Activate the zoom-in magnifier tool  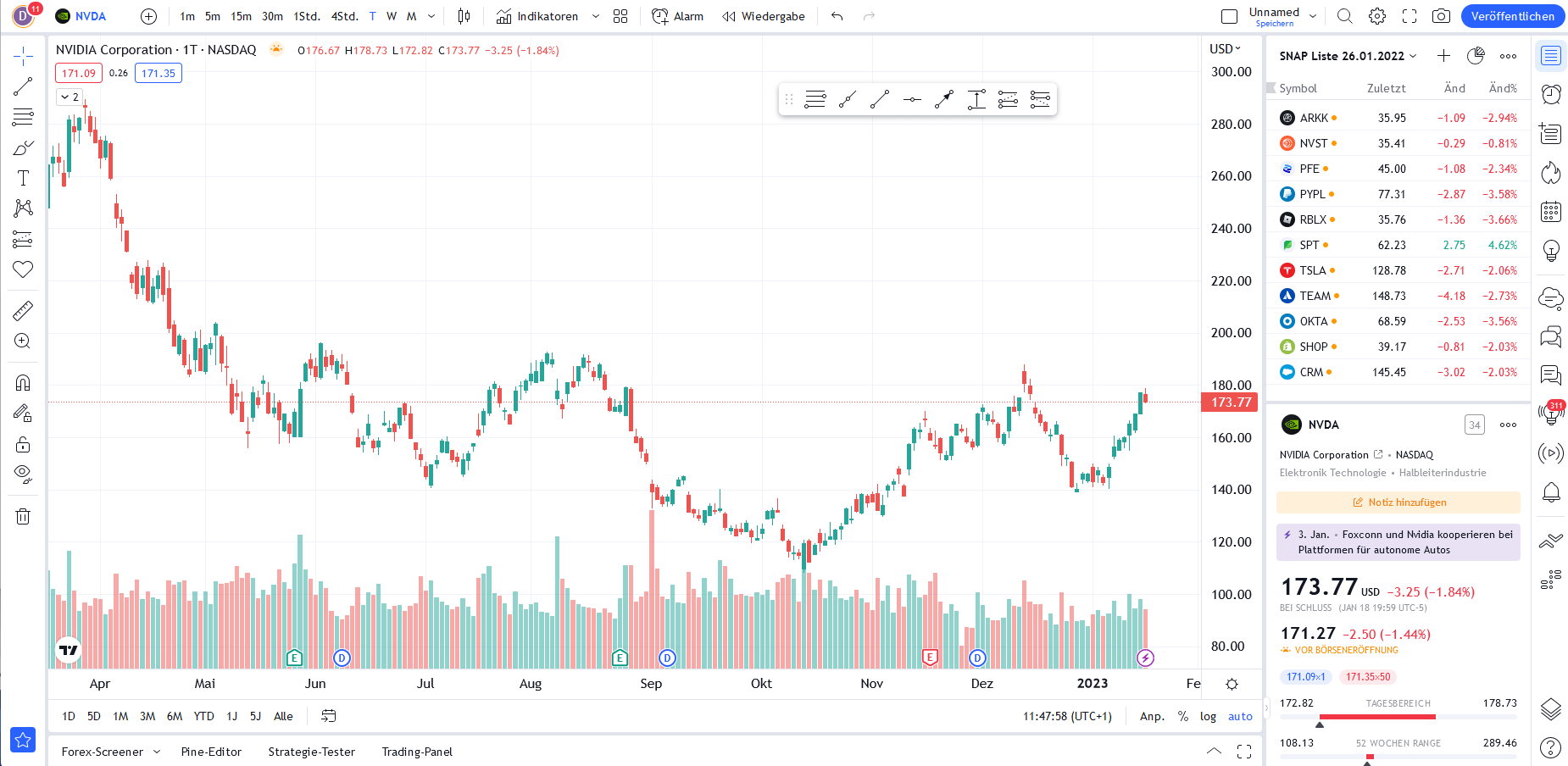tap(23, 341)
